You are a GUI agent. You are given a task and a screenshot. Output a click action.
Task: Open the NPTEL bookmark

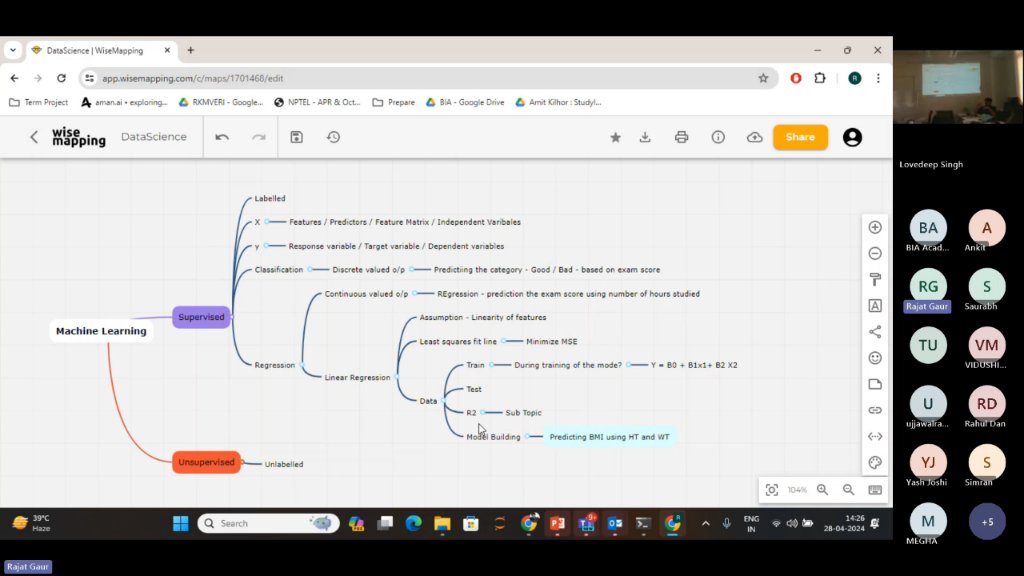317,103
